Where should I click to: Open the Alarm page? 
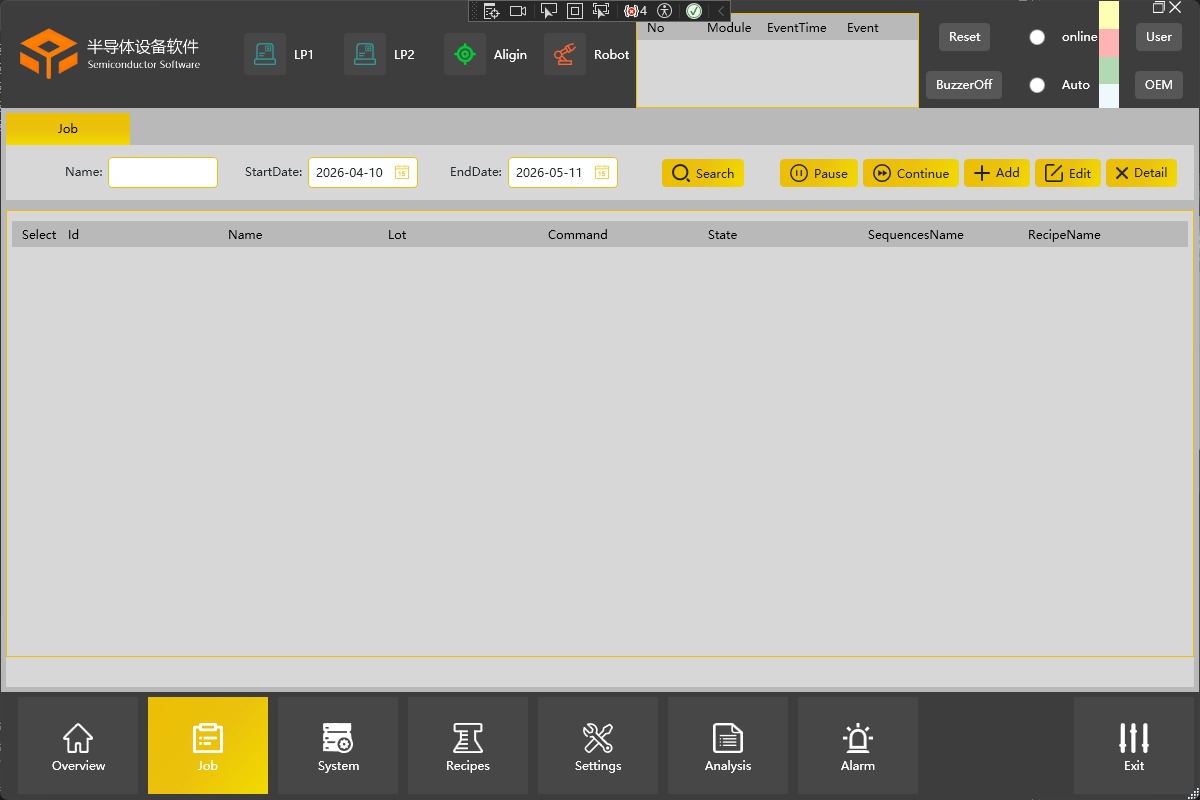click(x=858, y=746)
